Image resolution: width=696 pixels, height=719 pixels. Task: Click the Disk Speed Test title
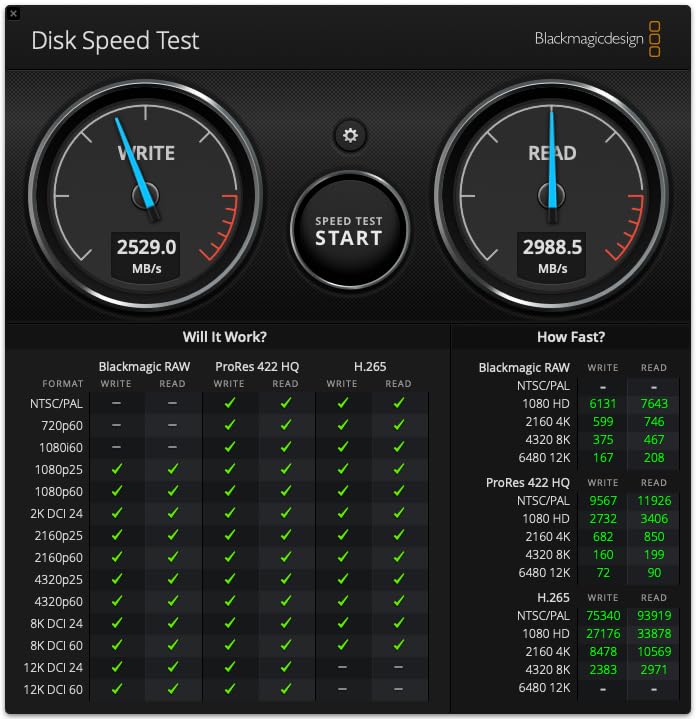[x=115, y=40]
